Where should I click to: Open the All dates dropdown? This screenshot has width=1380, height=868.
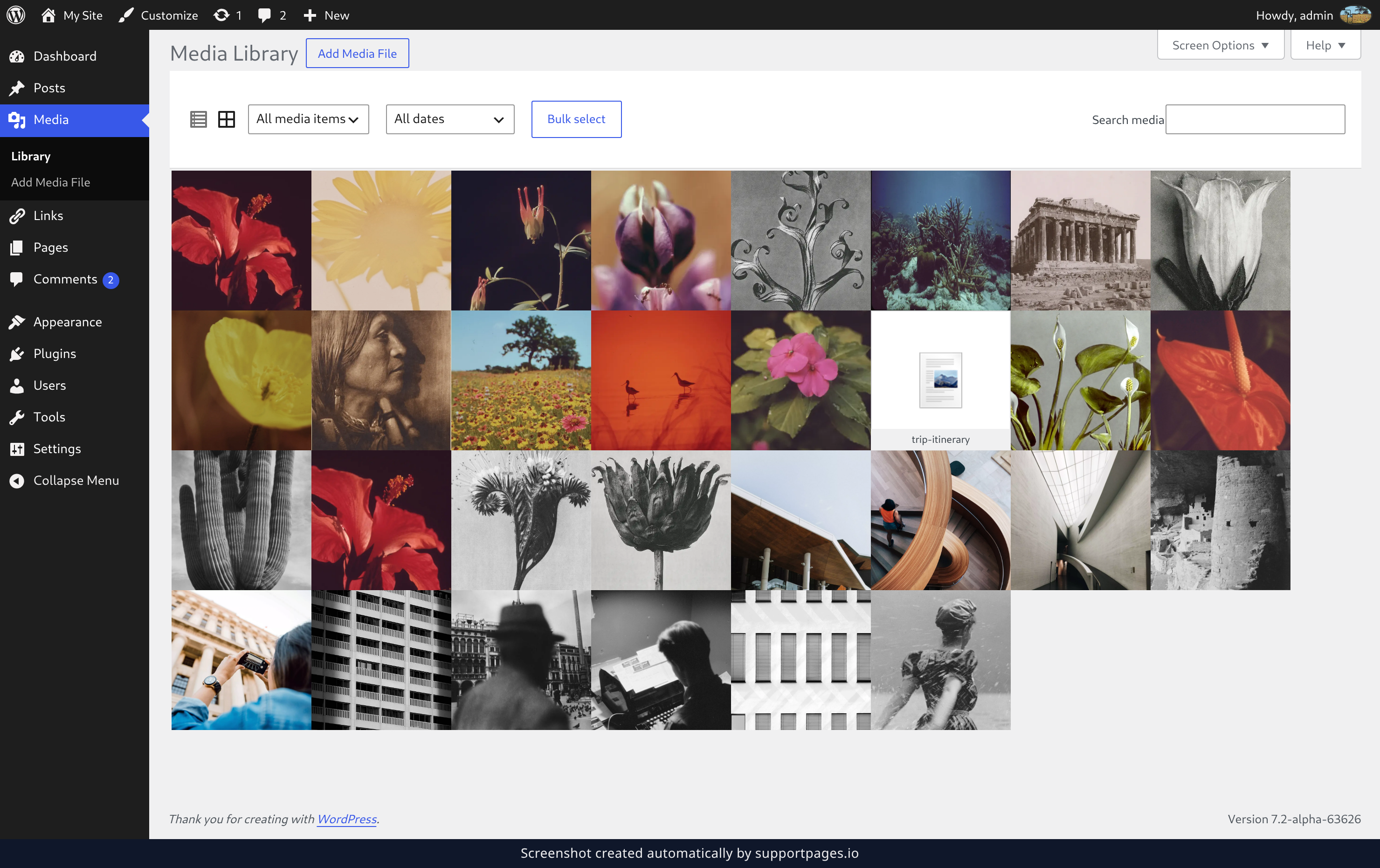click(x=450, y=119)
